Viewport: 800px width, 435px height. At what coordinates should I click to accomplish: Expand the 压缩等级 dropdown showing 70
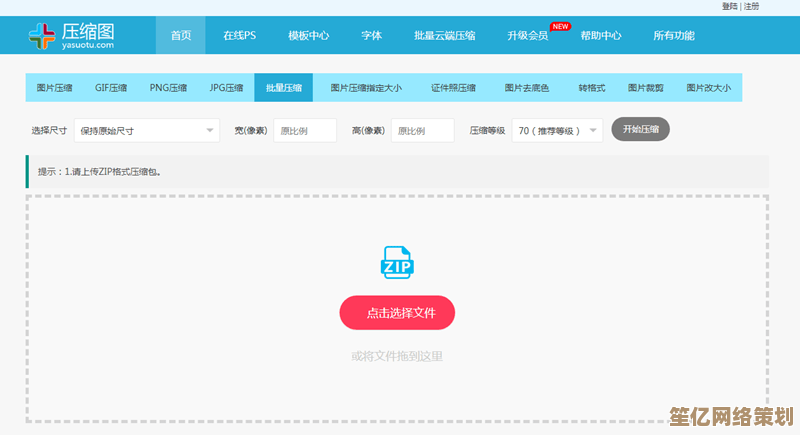pos(557,130)
